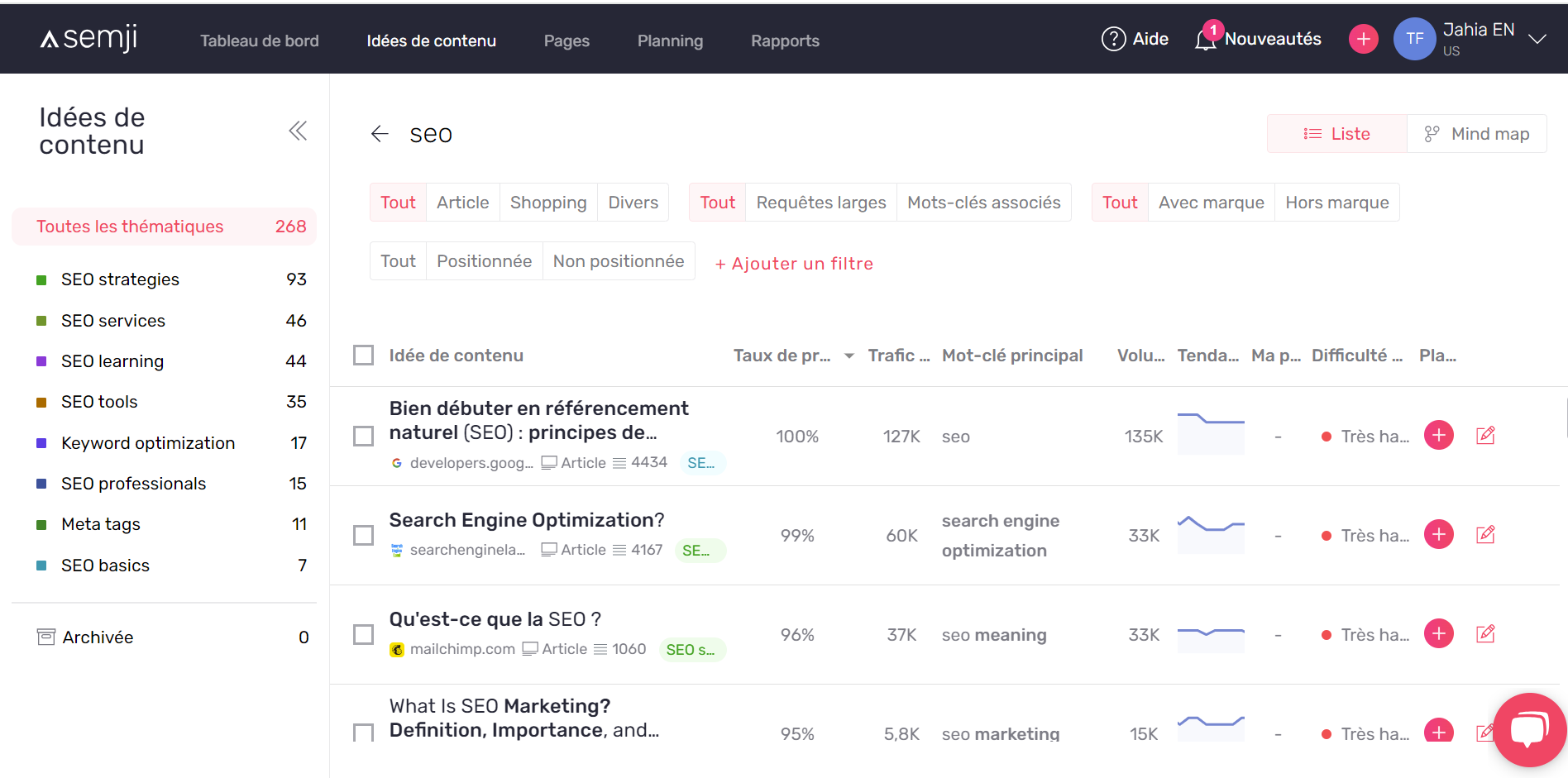Open the Nouveautés notifications bell

[x=1206, y=39]
